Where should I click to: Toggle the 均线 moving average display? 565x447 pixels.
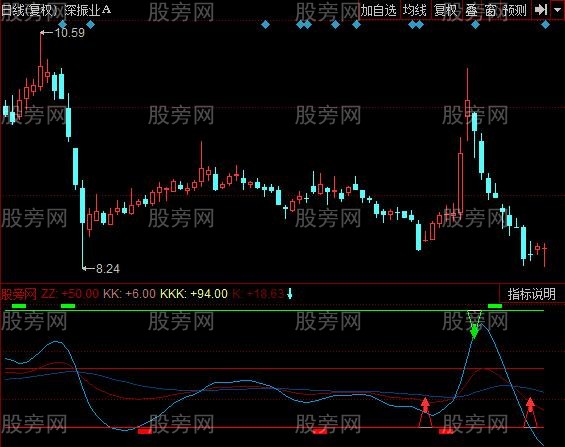415,10
